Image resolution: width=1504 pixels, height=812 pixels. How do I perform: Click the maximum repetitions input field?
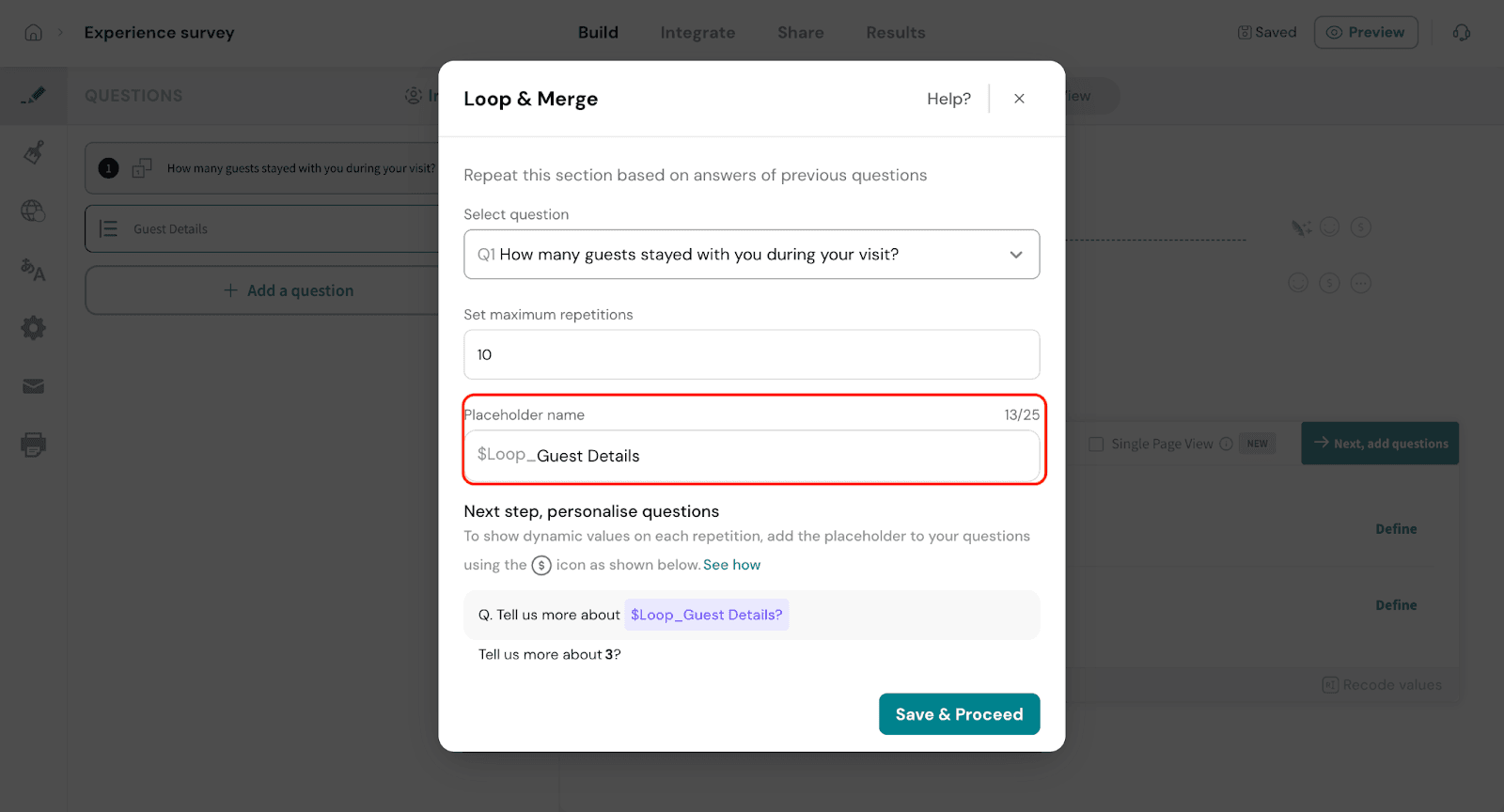pyautogui.click(x=751, y=354)
